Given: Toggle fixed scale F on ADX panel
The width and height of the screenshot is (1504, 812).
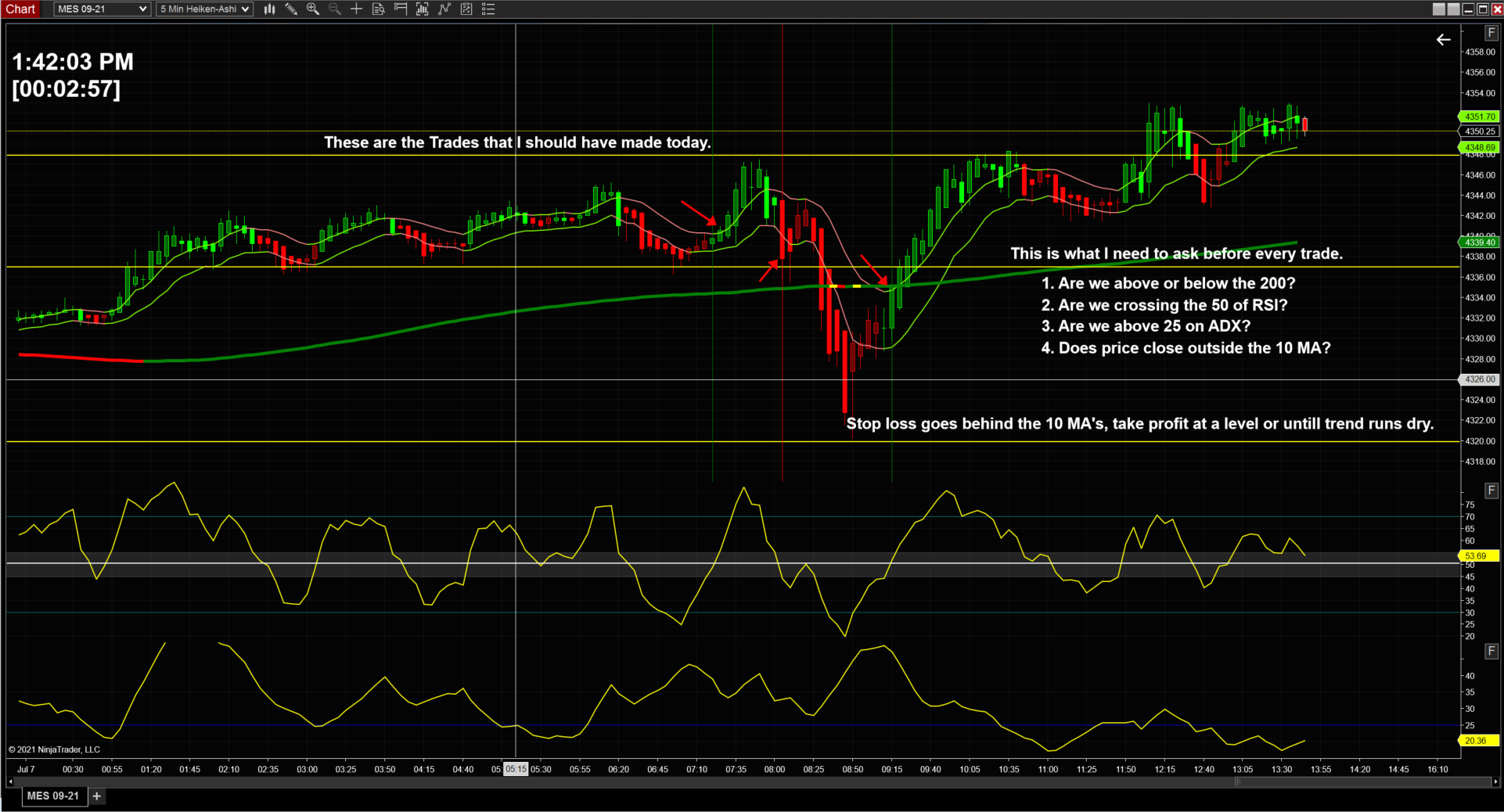Looking at the screenshot, I should (x=1491, y=651).
